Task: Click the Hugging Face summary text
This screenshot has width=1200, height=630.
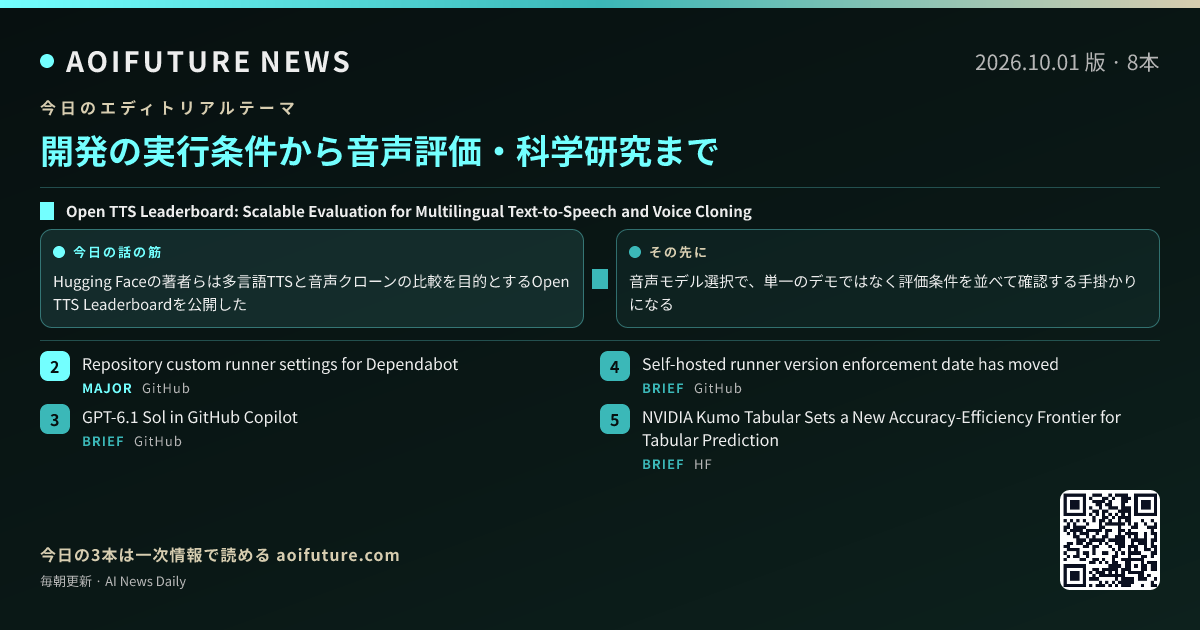Action: pos(311,293)
